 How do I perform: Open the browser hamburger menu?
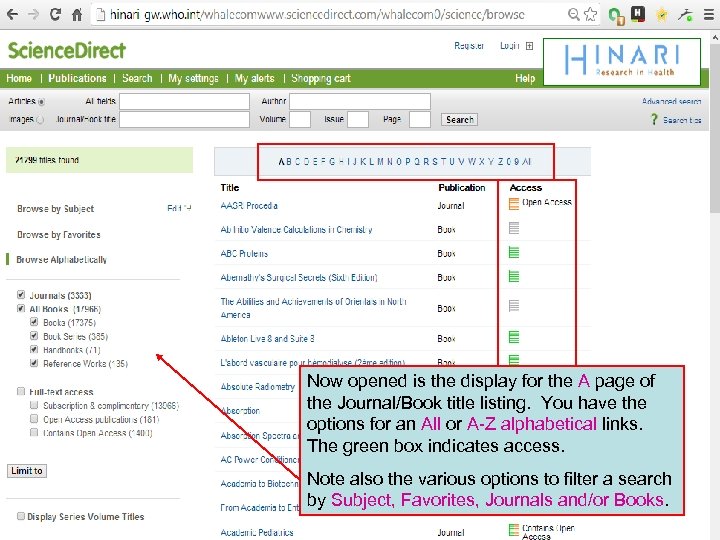(x=709, y=15)
